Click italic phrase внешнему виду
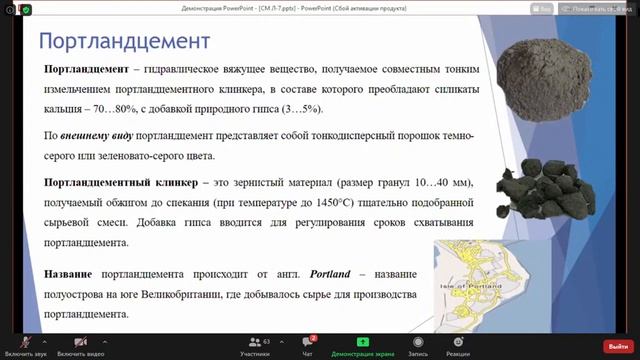The image size is (640, 360). tap(96, 136)
